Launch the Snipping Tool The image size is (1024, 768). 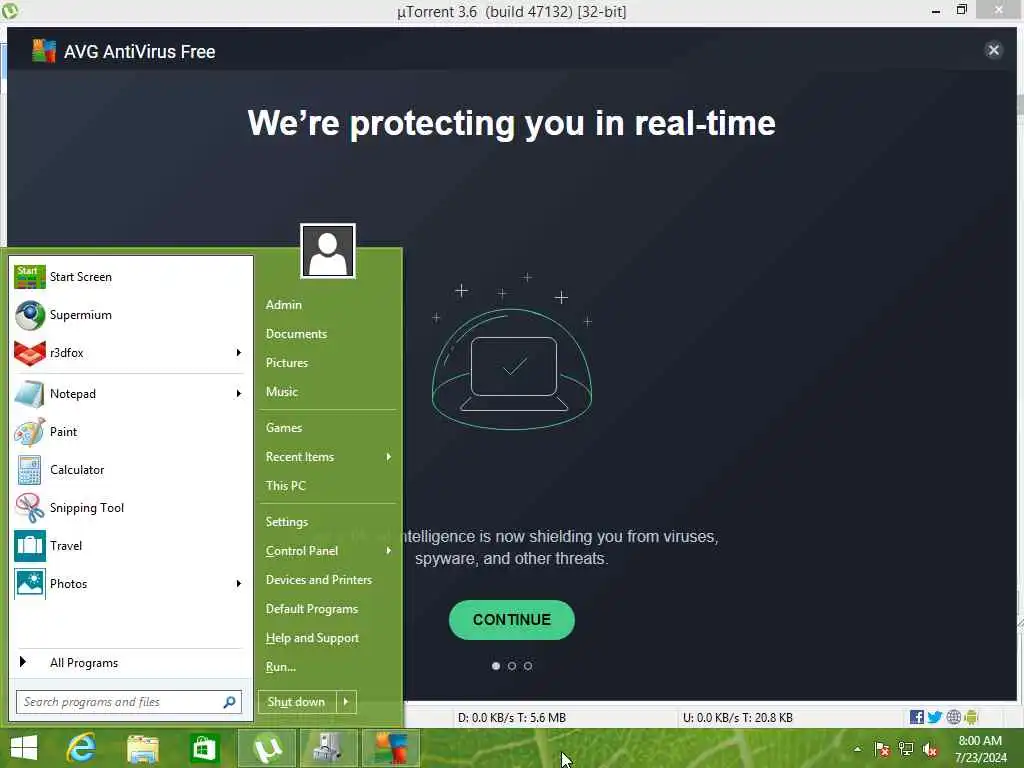[x=129, y=507]
